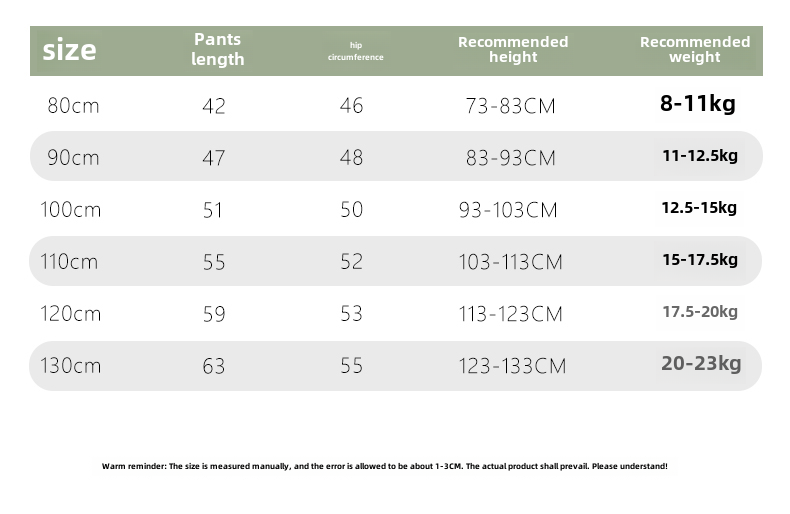The width and height of the screenshot is (790, 514).
Task: Select the 100cm size row label
Action: [x=70, y=210]
